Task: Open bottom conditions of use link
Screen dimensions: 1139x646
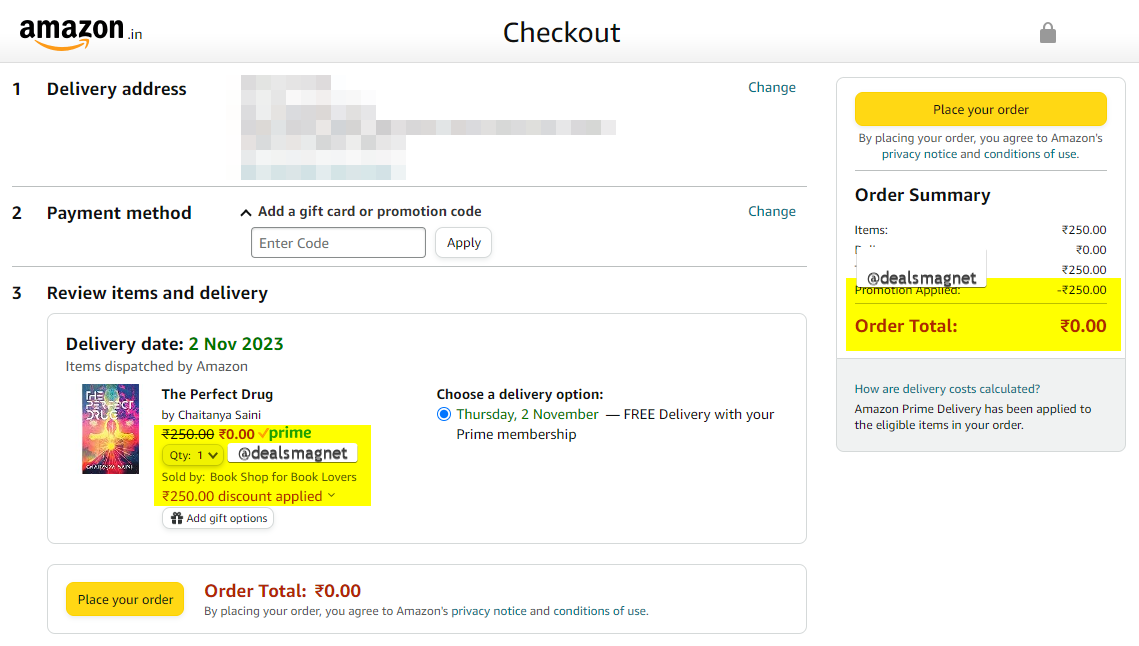Action: pos(599,611)
